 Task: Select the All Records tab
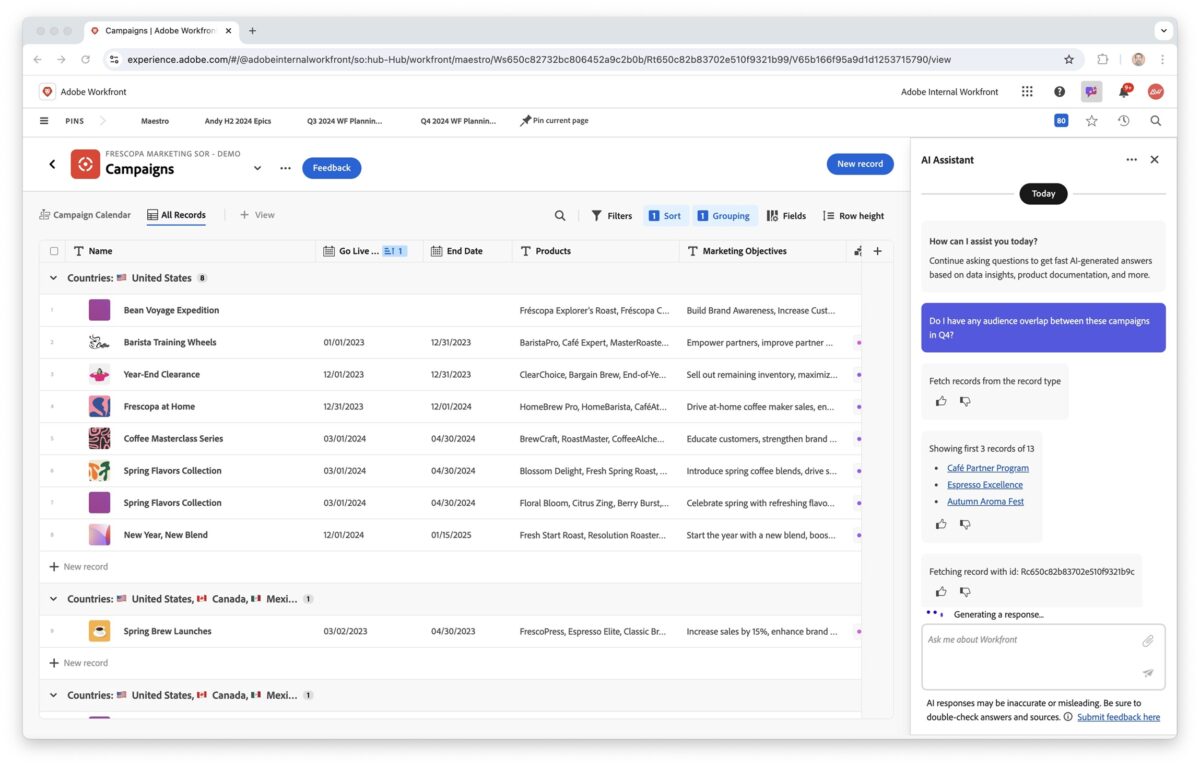click(176, 215)
